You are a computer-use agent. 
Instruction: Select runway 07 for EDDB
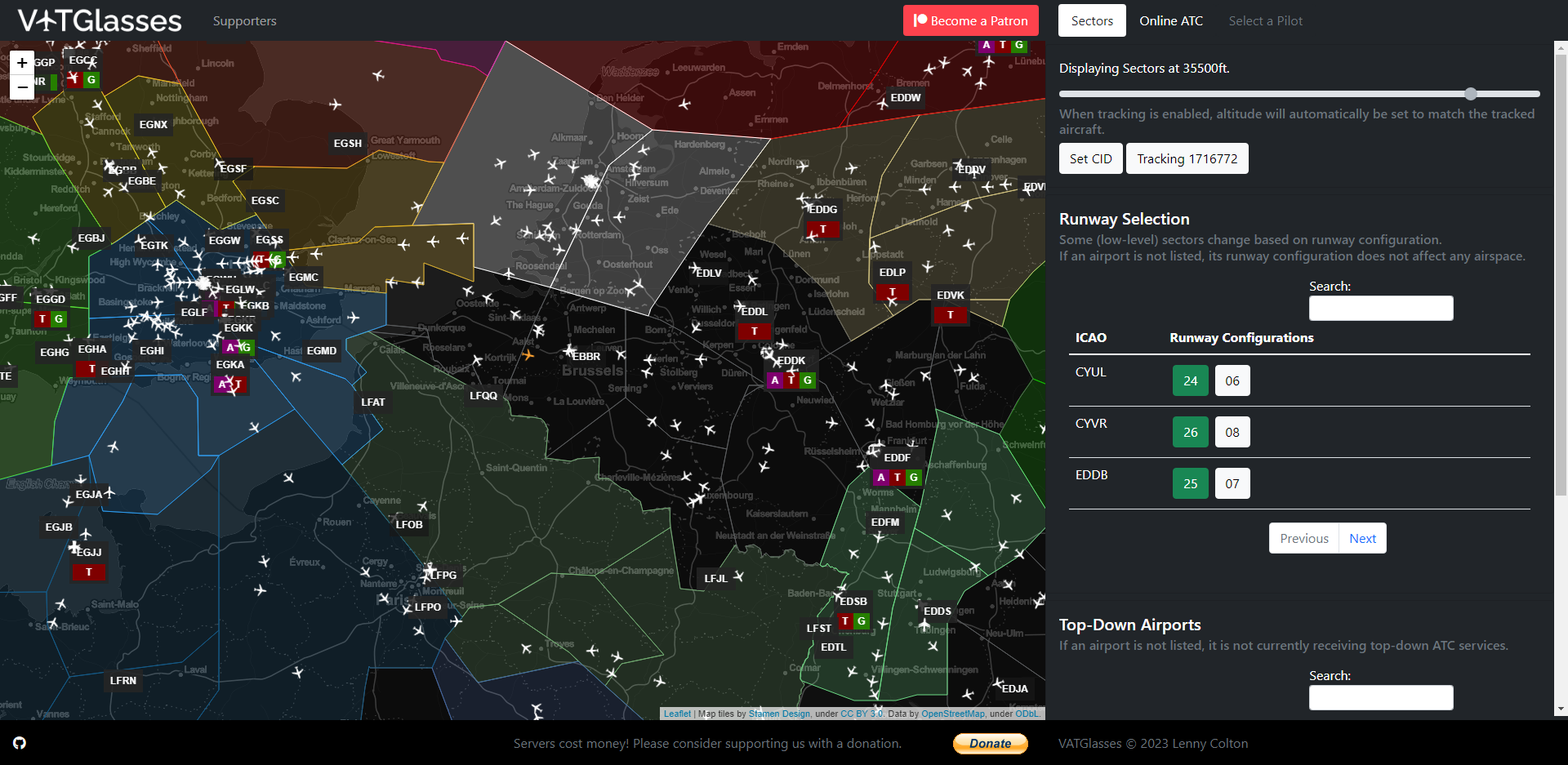[1232, 483]
